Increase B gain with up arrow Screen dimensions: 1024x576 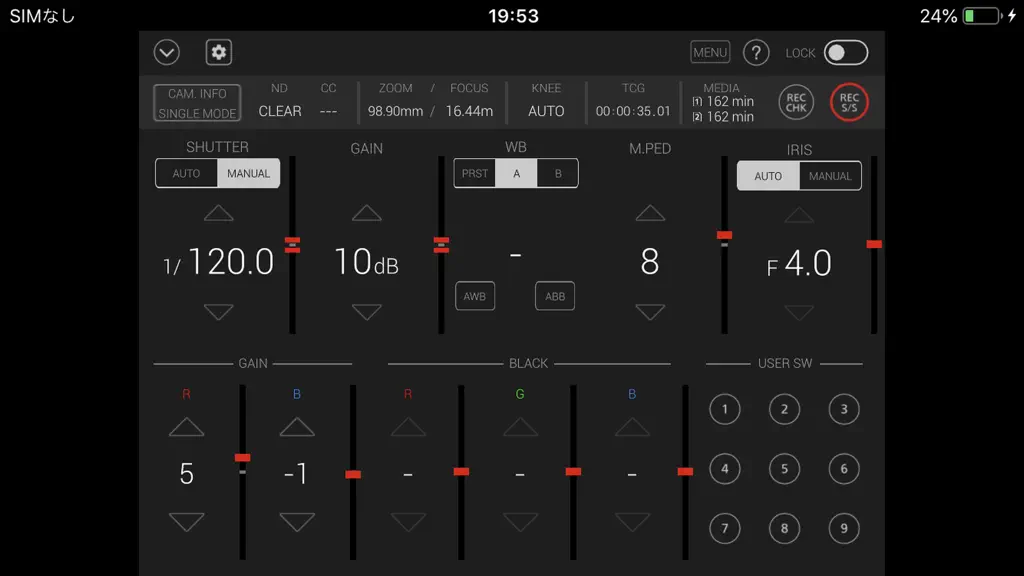coord(297,427)
